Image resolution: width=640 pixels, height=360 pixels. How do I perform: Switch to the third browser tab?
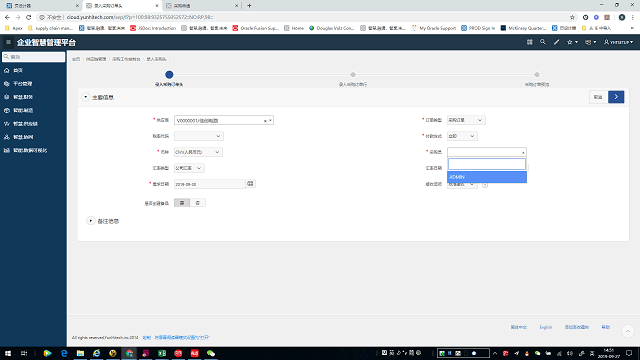[202, 6]
